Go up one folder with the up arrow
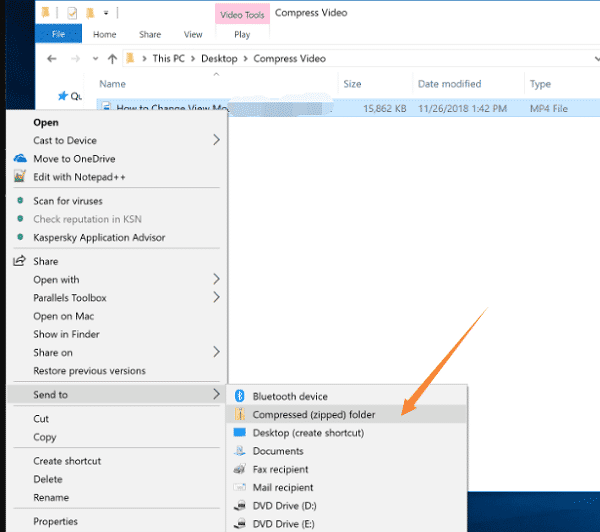Viewport: 600px width, 532px height. [112, 59]
